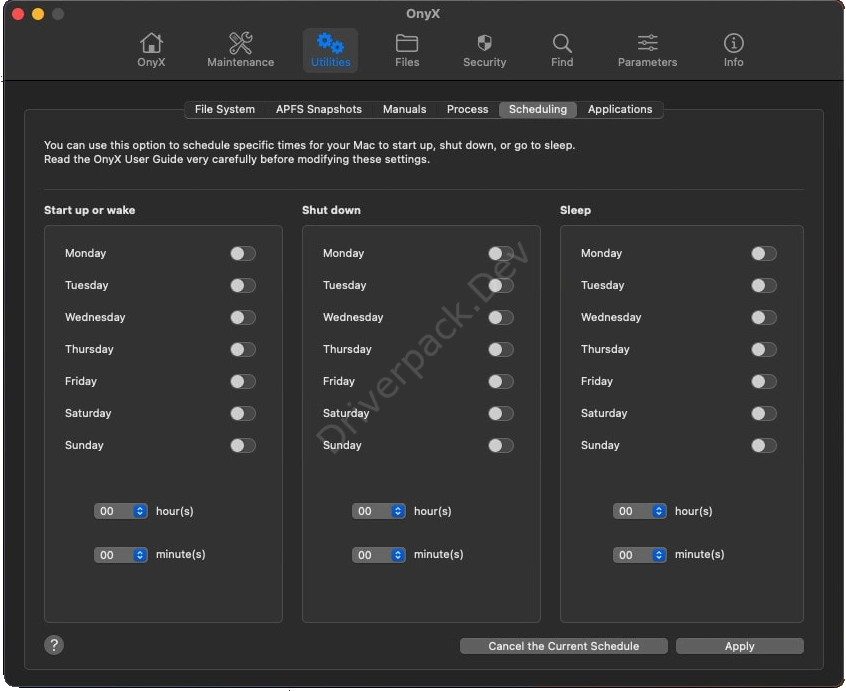The width and height of the screenshot is (846, 691).
Task: Open minute(s) dropdown for Start up or wake
Action: pos(120,555)
